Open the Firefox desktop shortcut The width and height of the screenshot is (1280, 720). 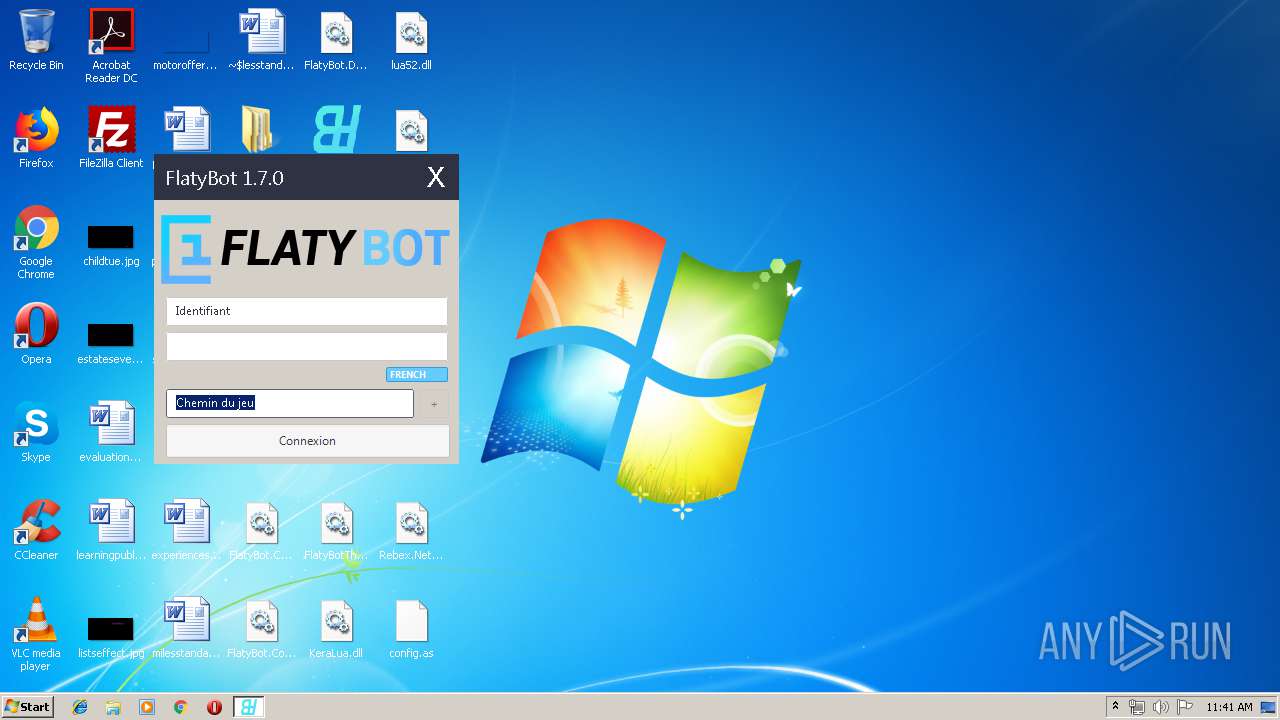click(36, 138)
